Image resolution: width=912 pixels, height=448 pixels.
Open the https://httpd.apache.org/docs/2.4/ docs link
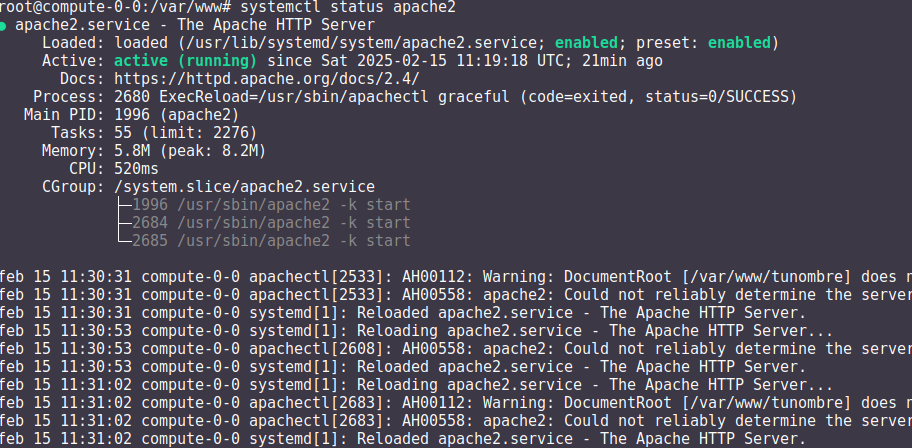(x=266, y=79)
